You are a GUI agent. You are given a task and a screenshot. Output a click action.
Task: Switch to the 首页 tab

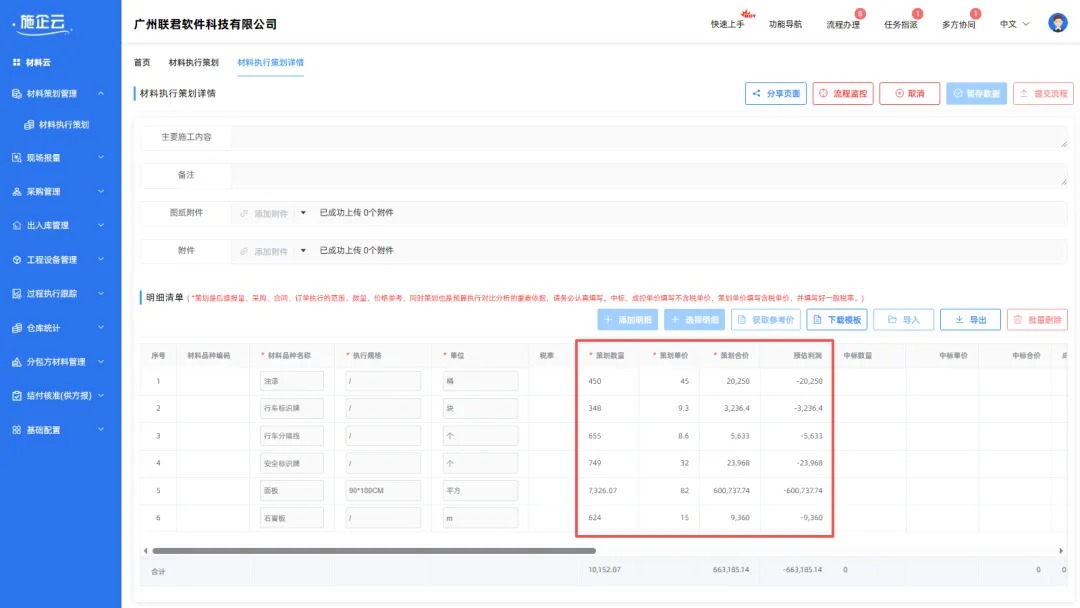coord(142,62)
